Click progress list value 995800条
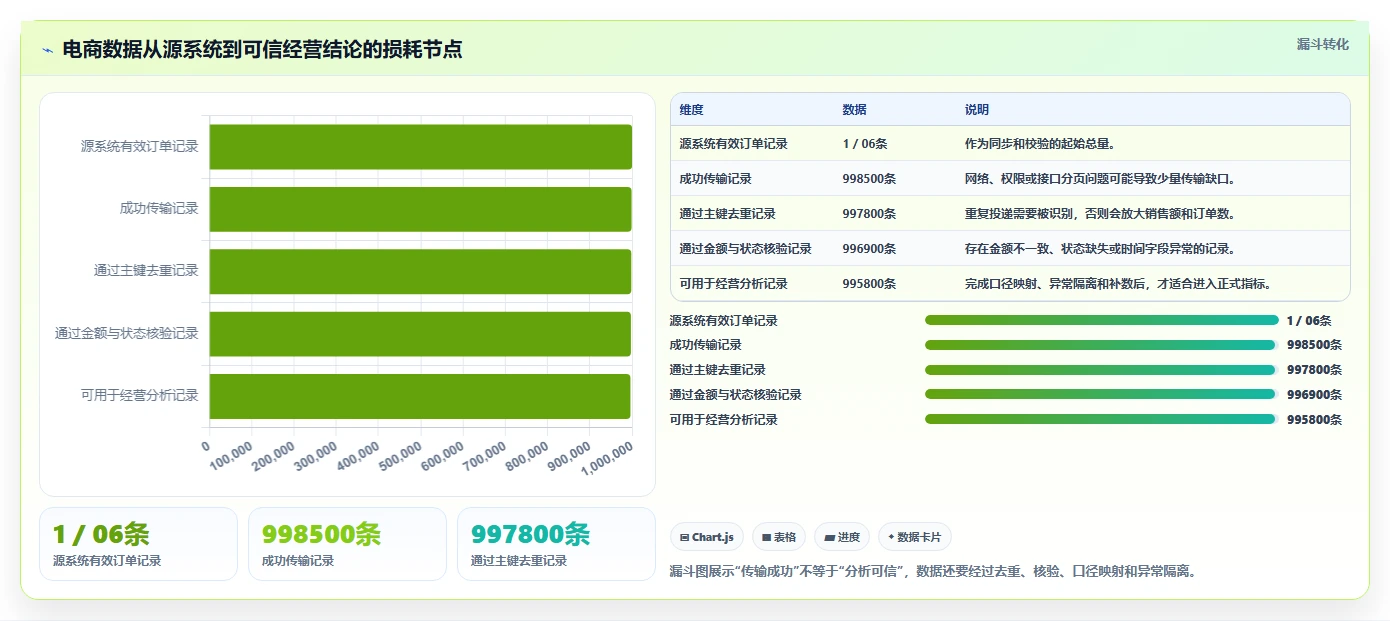 click(1314, 420)
